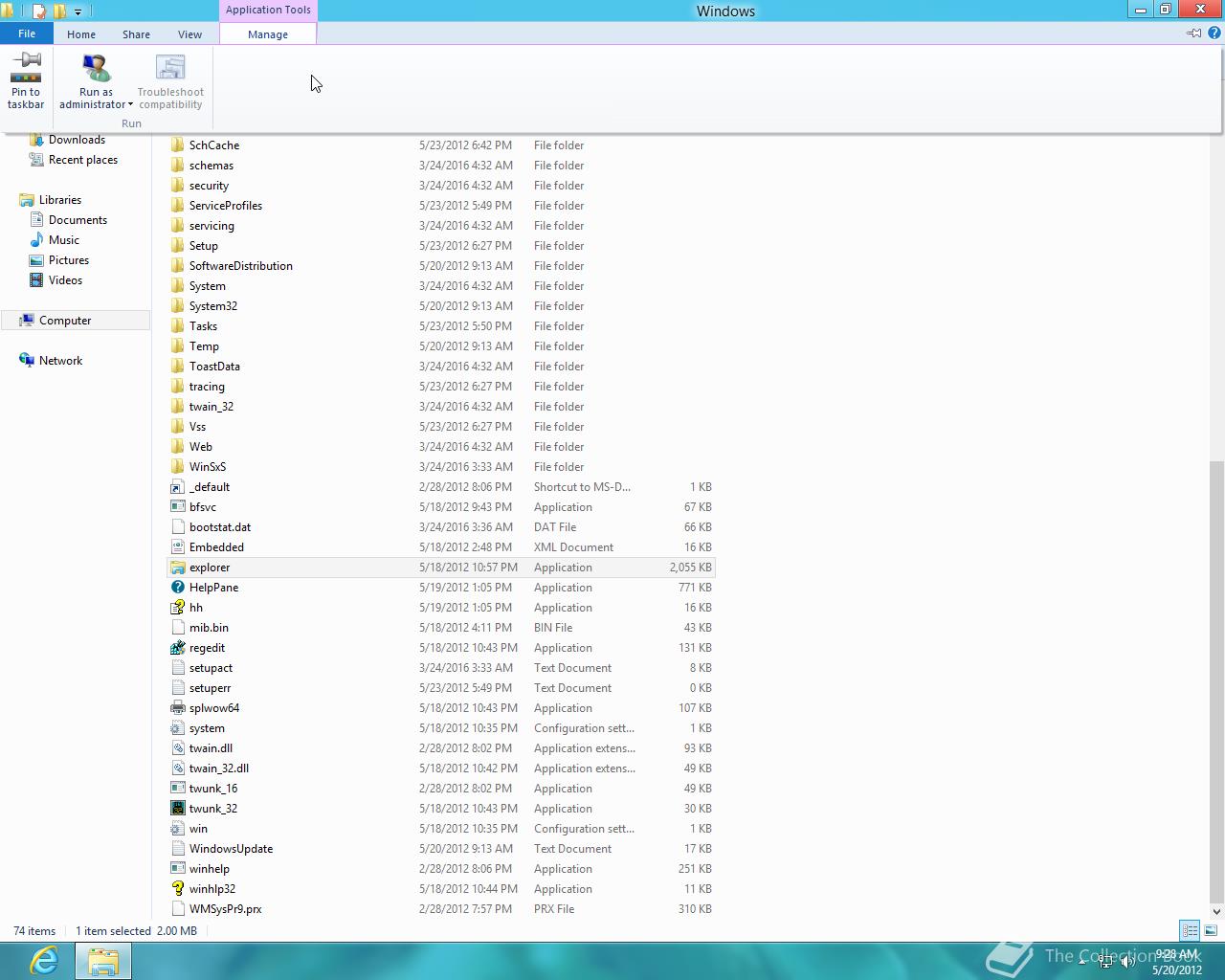
Task: Click the ribbon pin icon near Help
Action: (1193, 33)
